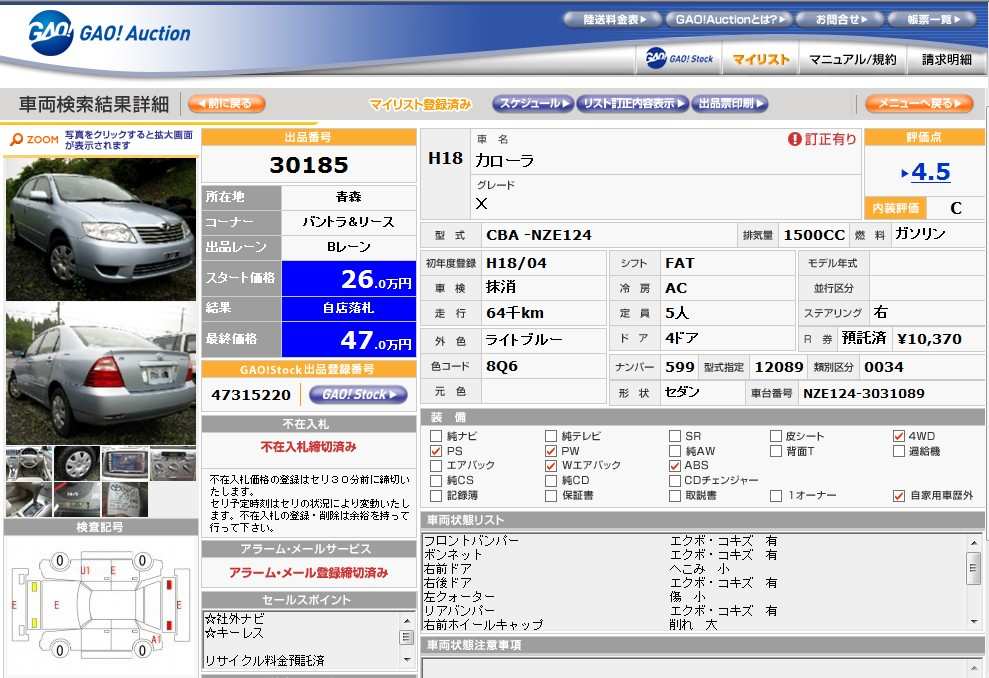Click the model code CBA -NZE124
This screenshot has width=989, height=678.
coord(539,235)
